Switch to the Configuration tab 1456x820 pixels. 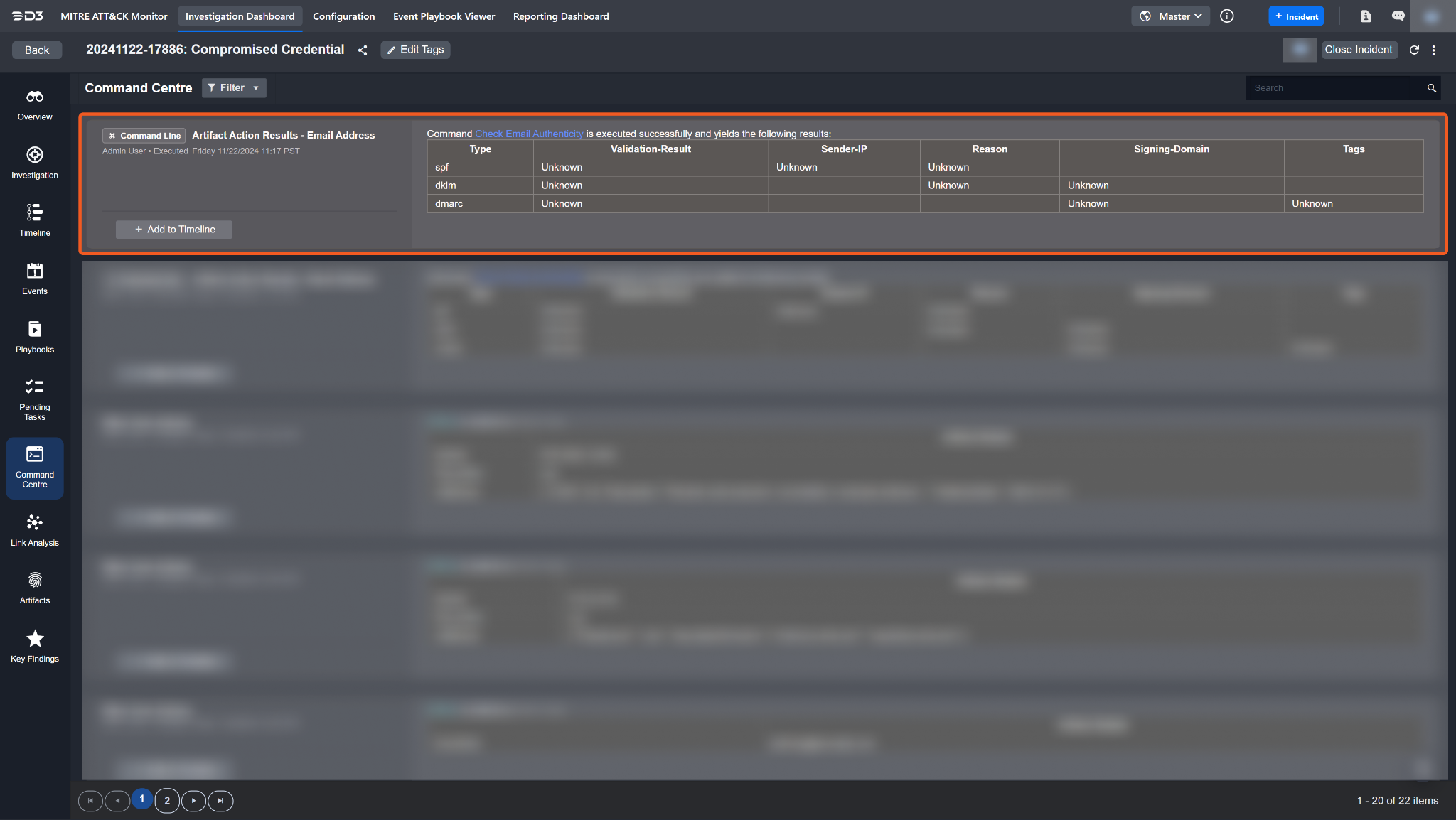[x=343, y=16]
